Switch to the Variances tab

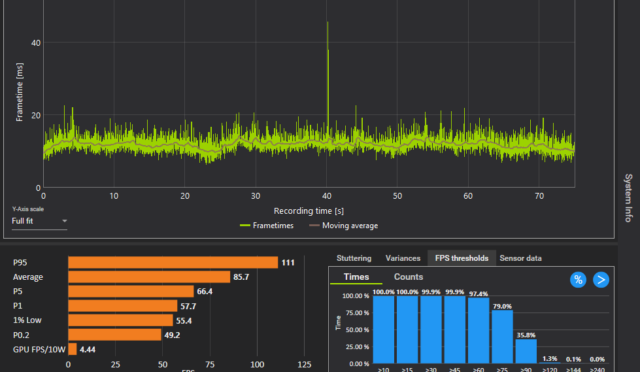[403, 258]
